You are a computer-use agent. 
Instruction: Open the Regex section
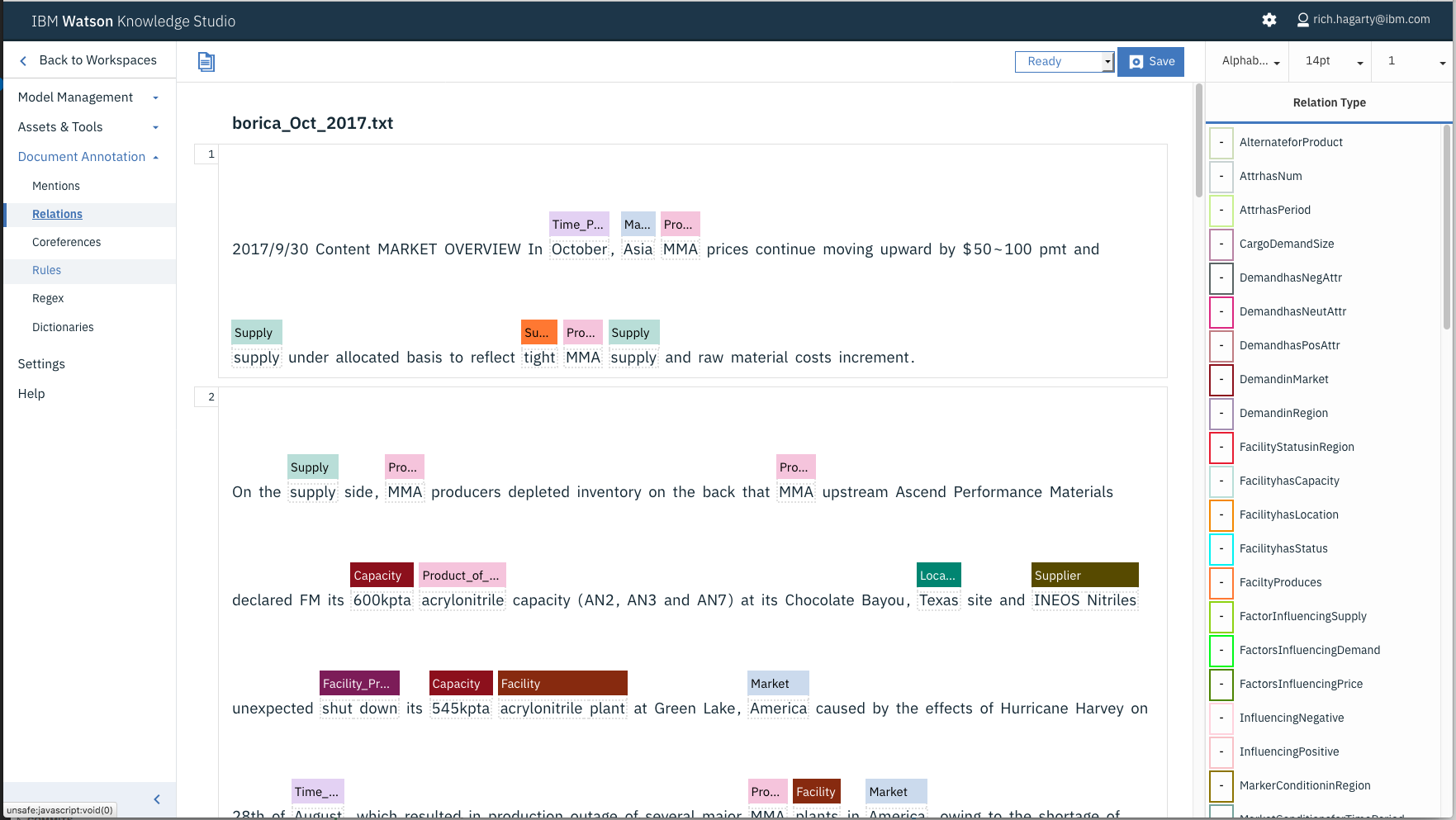48,298
